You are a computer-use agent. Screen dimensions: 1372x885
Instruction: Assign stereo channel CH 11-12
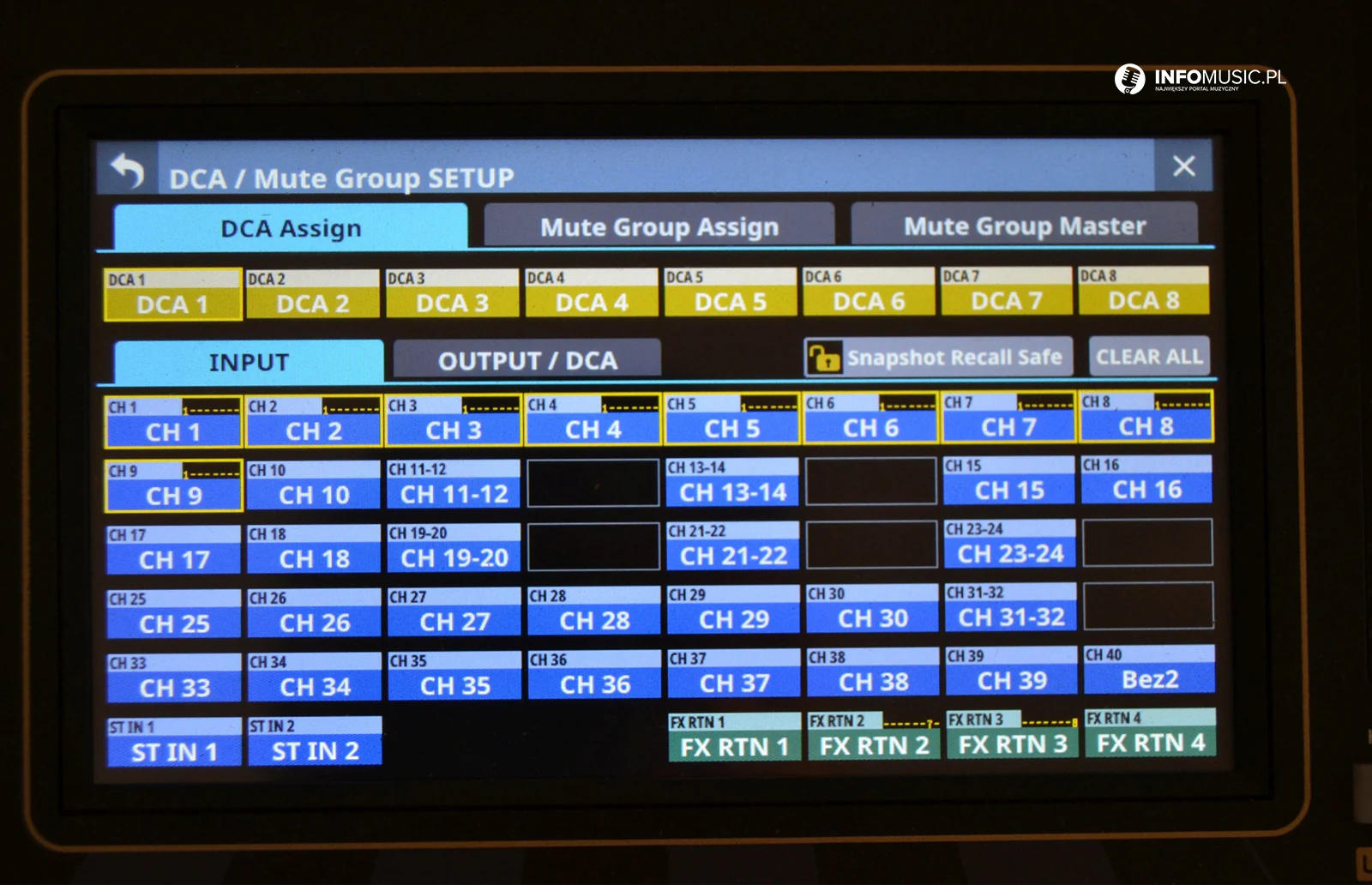pyautogui.click(x=454, y=485)
